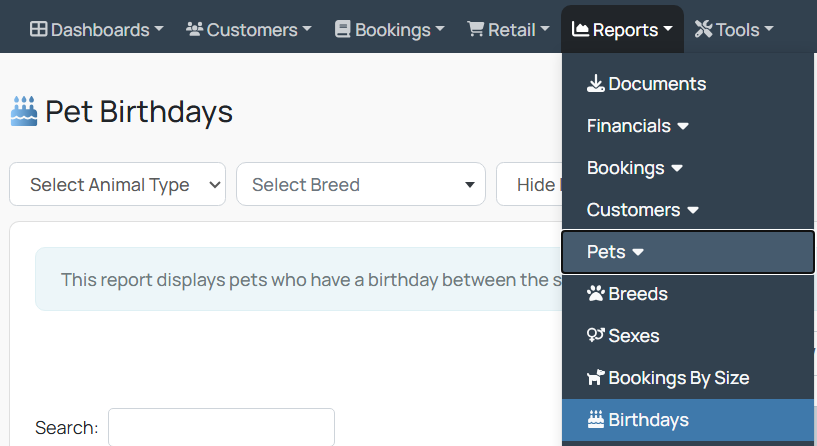This screenshot has height=446, width=817.
Task: Click the Breeds paw icon
Action: [x=596, y=294]
